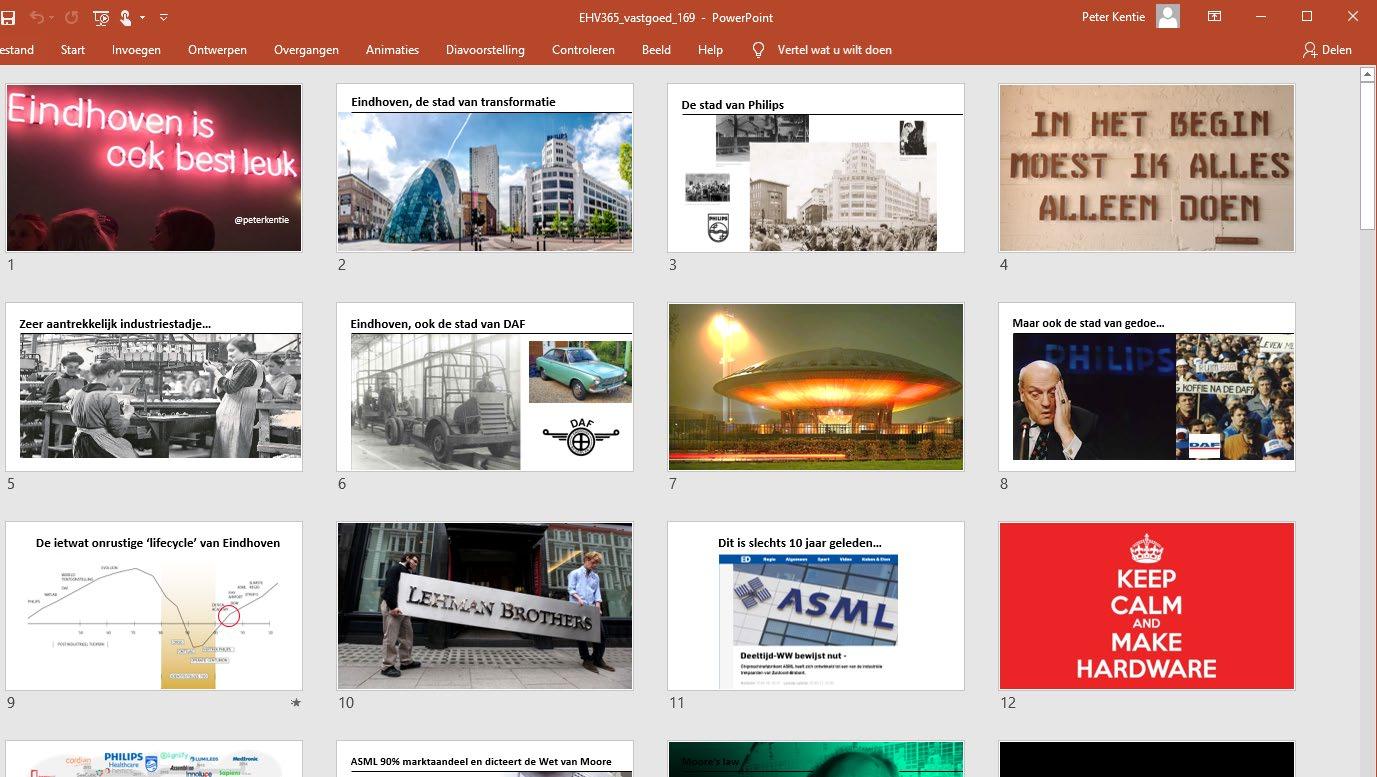Click the vertical scrollbar thumb
This screenshot has height=777, width=1377.
click(x=1368, y=157)
